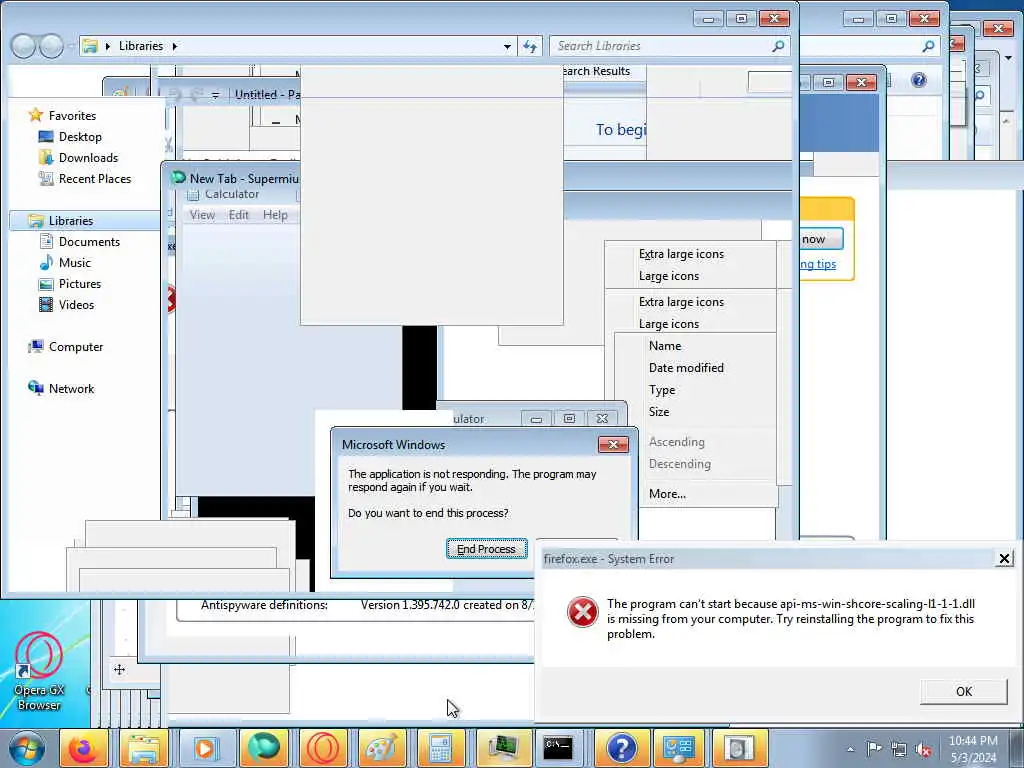The height and width of the screenshot is (768, 1024).
Task: Select Computer in the navigation pane
Action: pos(76,347)
